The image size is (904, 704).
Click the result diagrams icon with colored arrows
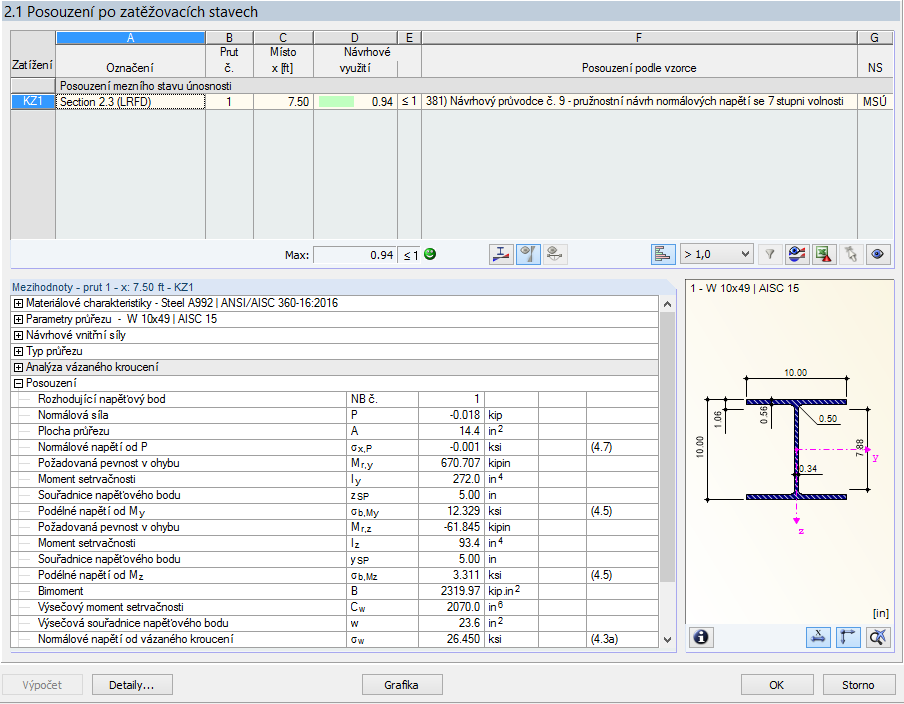pyautogui.click(x=797, y=254)
